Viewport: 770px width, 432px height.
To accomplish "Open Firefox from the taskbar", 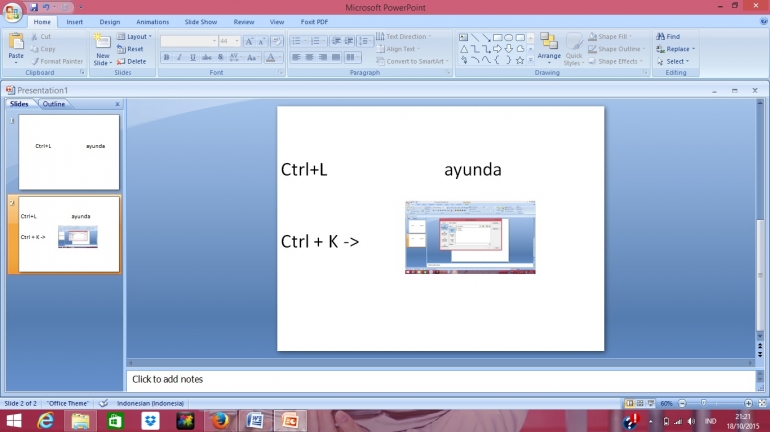I will pyautogui.click(x=220, y=421).
